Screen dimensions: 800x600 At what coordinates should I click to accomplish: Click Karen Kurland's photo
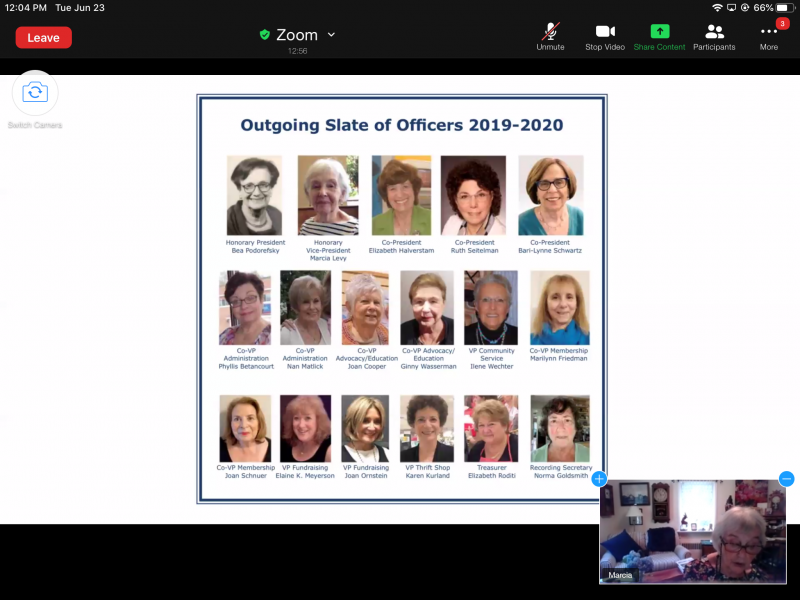[x=427, y=429]
